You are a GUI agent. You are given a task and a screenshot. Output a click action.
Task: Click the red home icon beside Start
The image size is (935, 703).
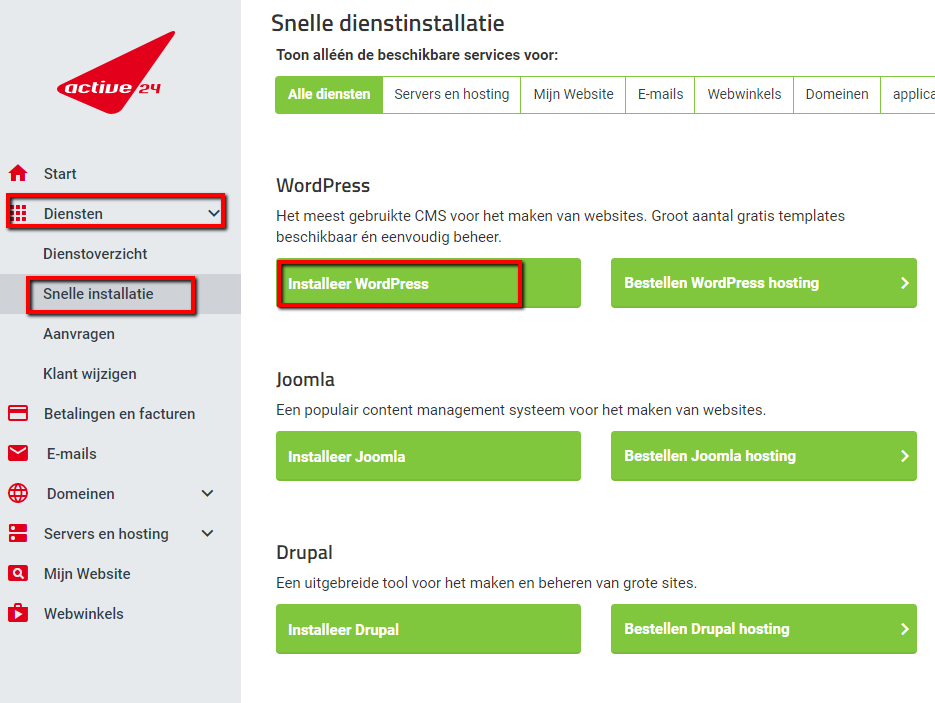pyautogui.click(x=18, y=174)
